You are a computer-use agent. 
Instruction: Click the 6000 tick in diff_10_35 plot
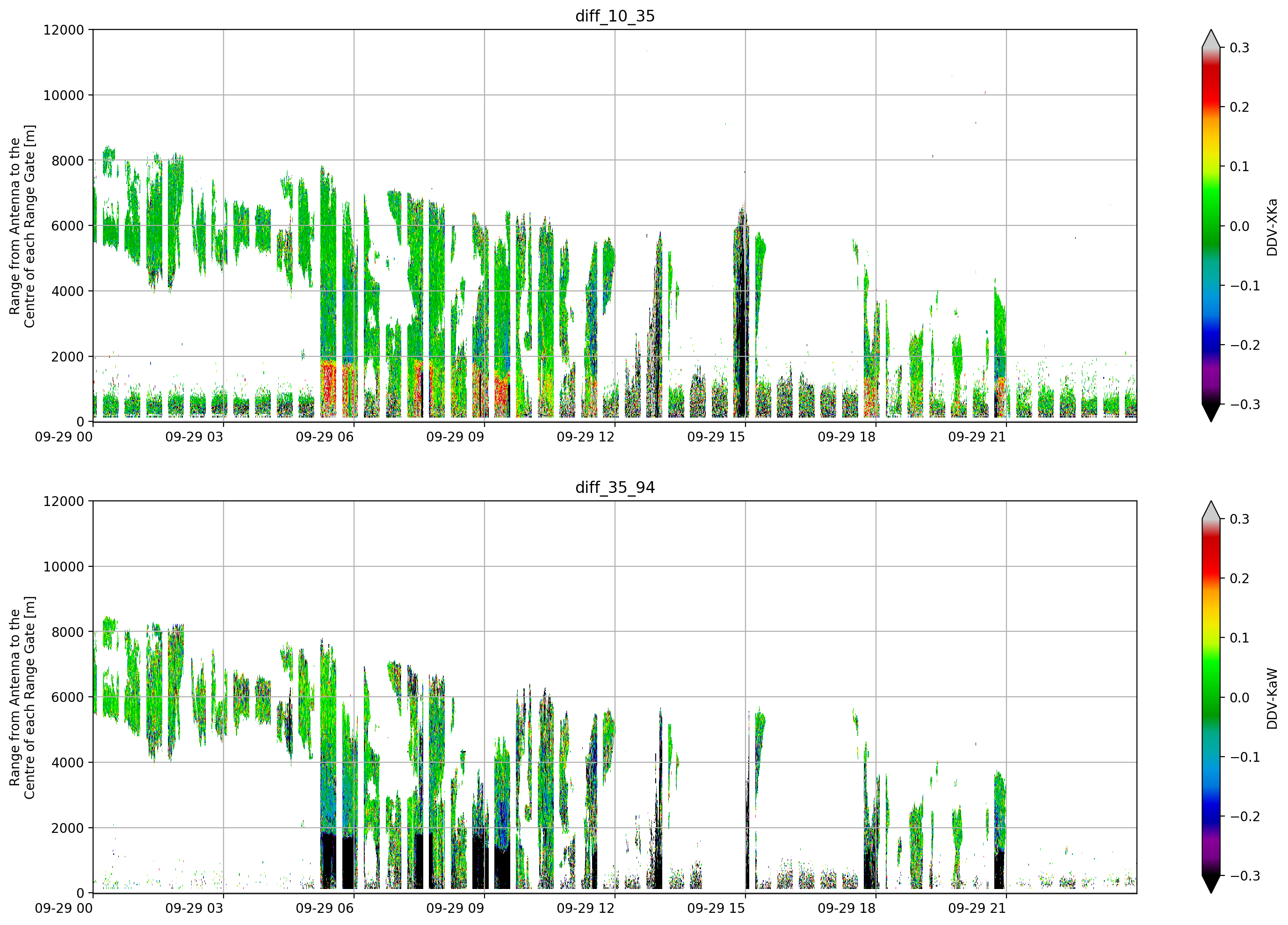click(67, 226)
